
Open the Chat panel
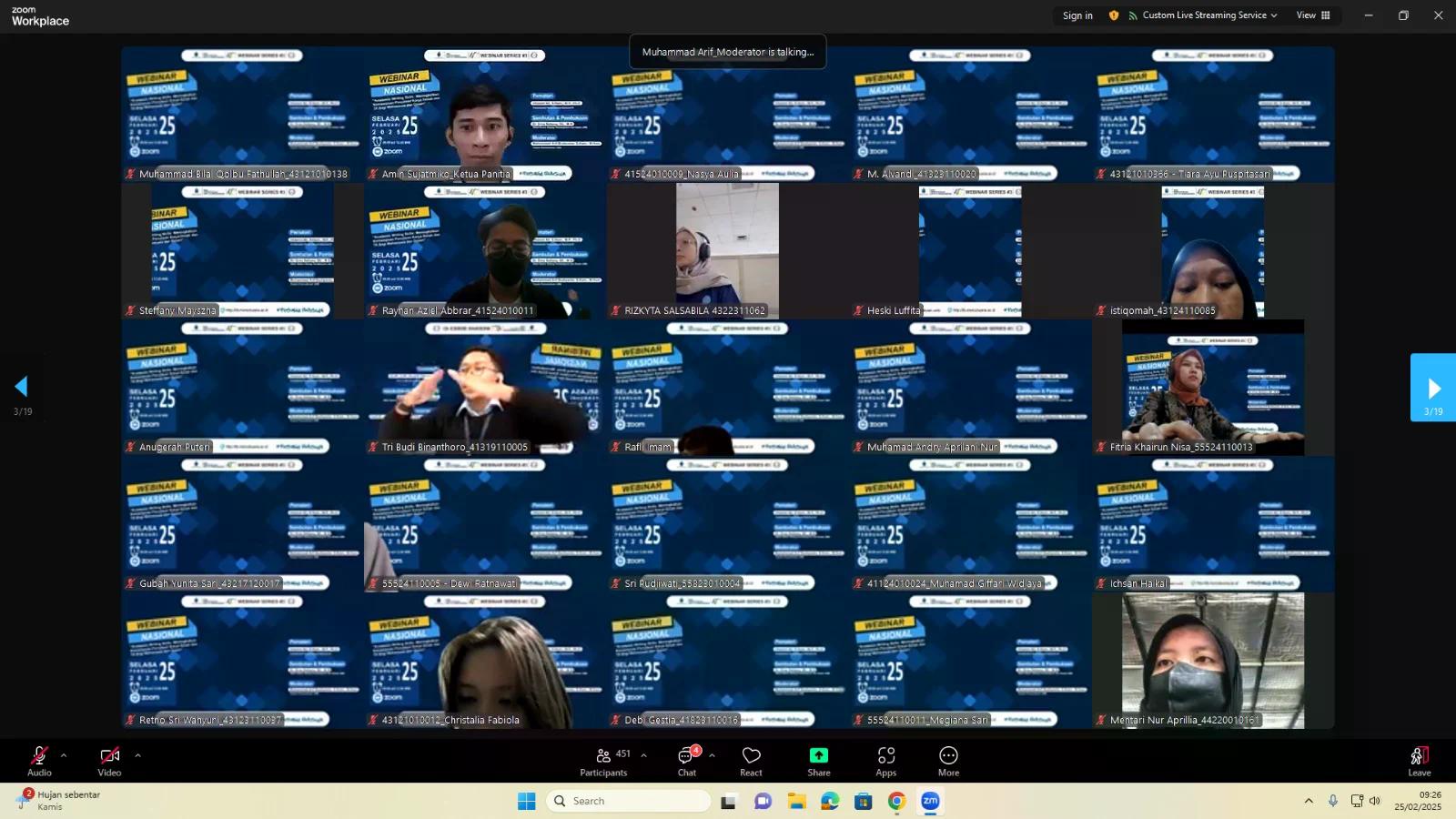687,761
